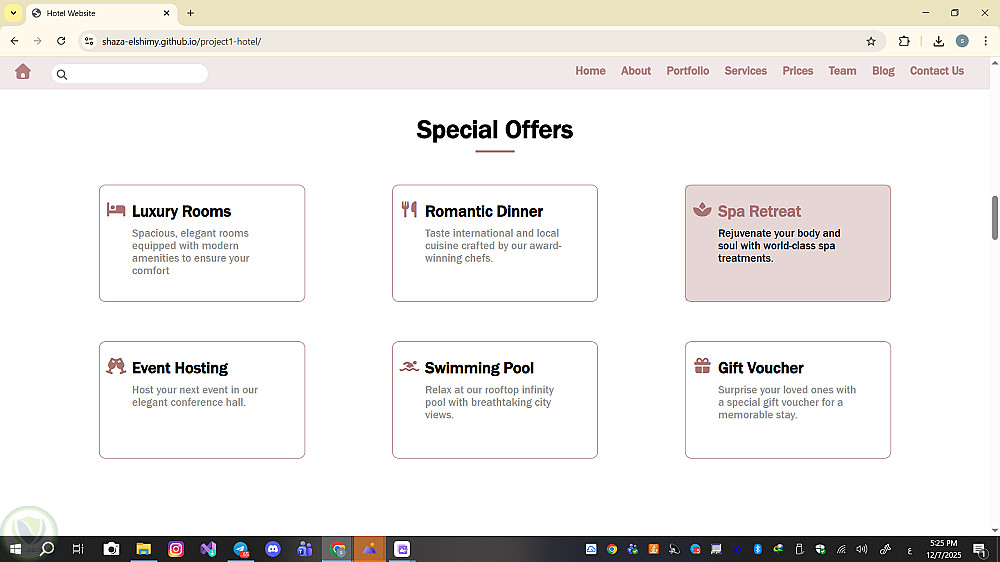Screen dimensions: 1000x562
Task: Open the Blog nav link
Action: point(883,71)
